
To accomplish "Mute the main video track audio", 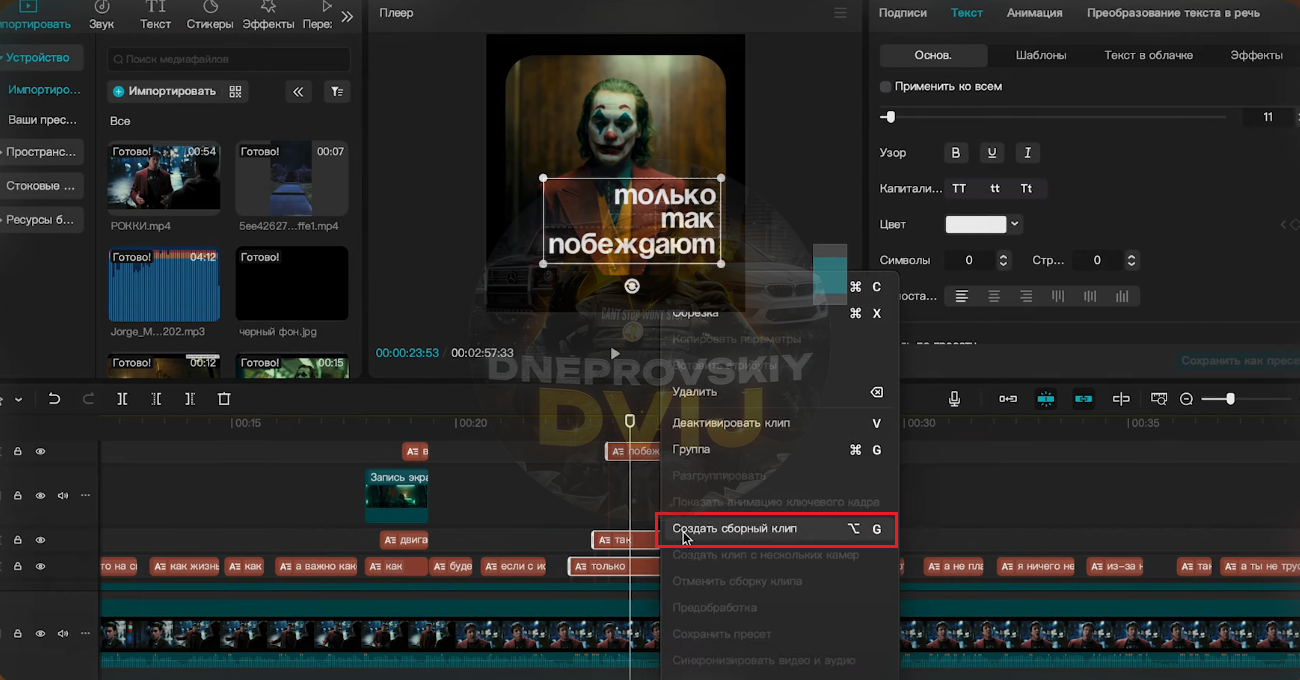I will click(x=63, y=633).
